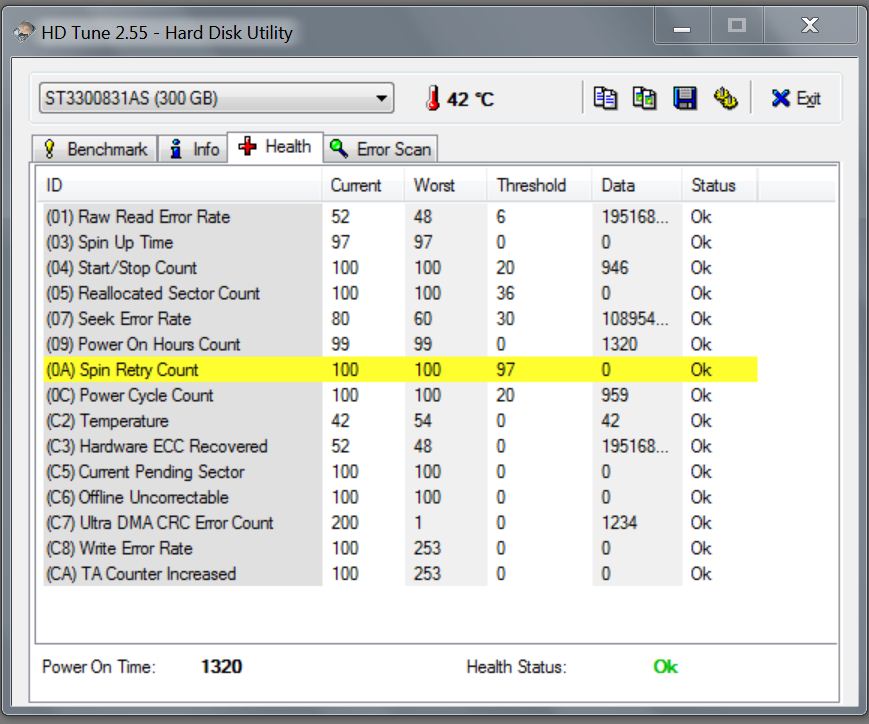Click the ID column header

pyautogui.click(x=182, y=185)
